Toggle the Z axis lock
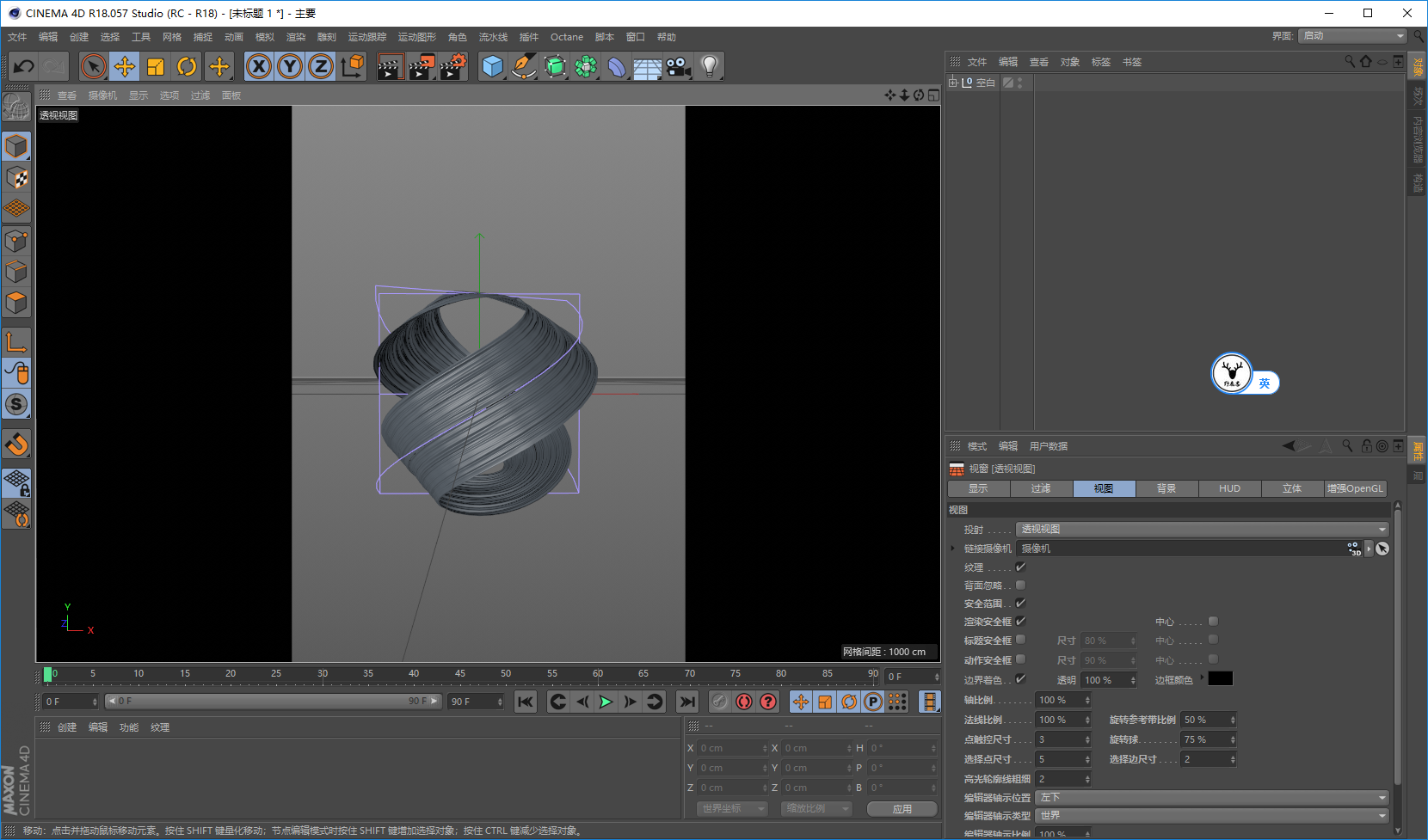Viewport: 1428px width, 840px height. [x=321, y=66]
